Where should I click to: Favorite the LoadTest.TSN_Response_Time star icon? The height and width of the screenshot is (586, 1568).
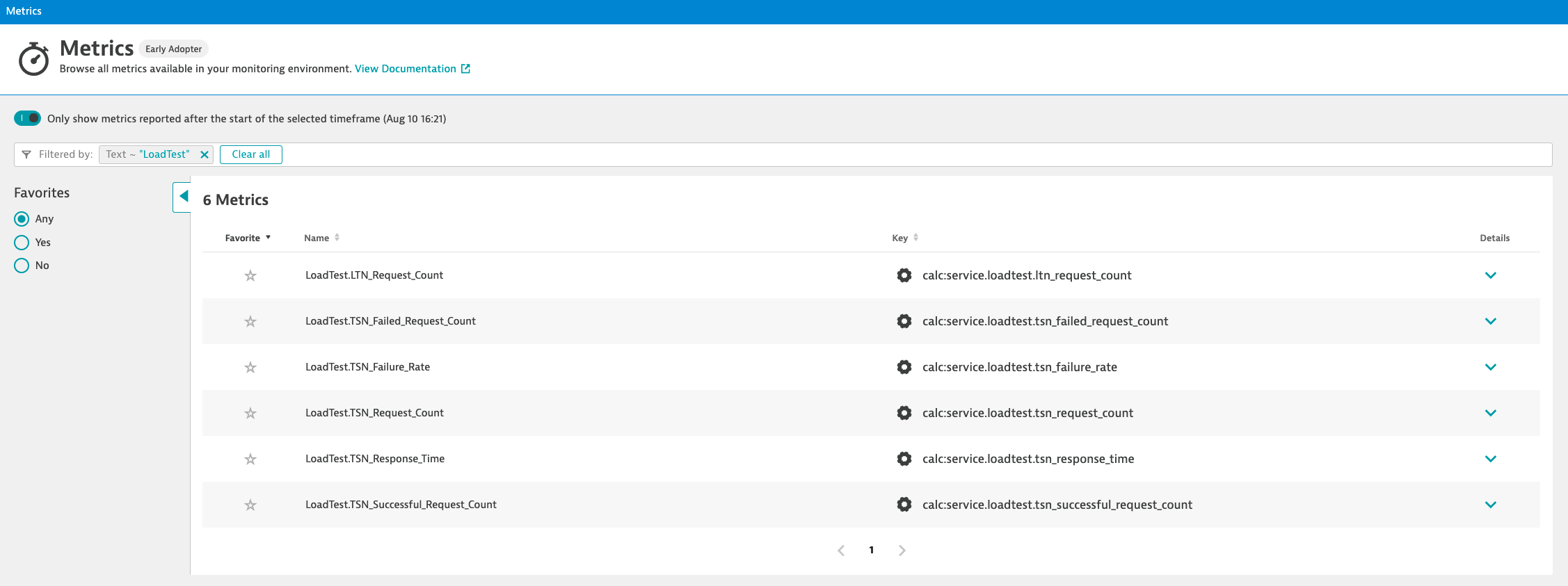pyautogui.click(x=250, y=459)
